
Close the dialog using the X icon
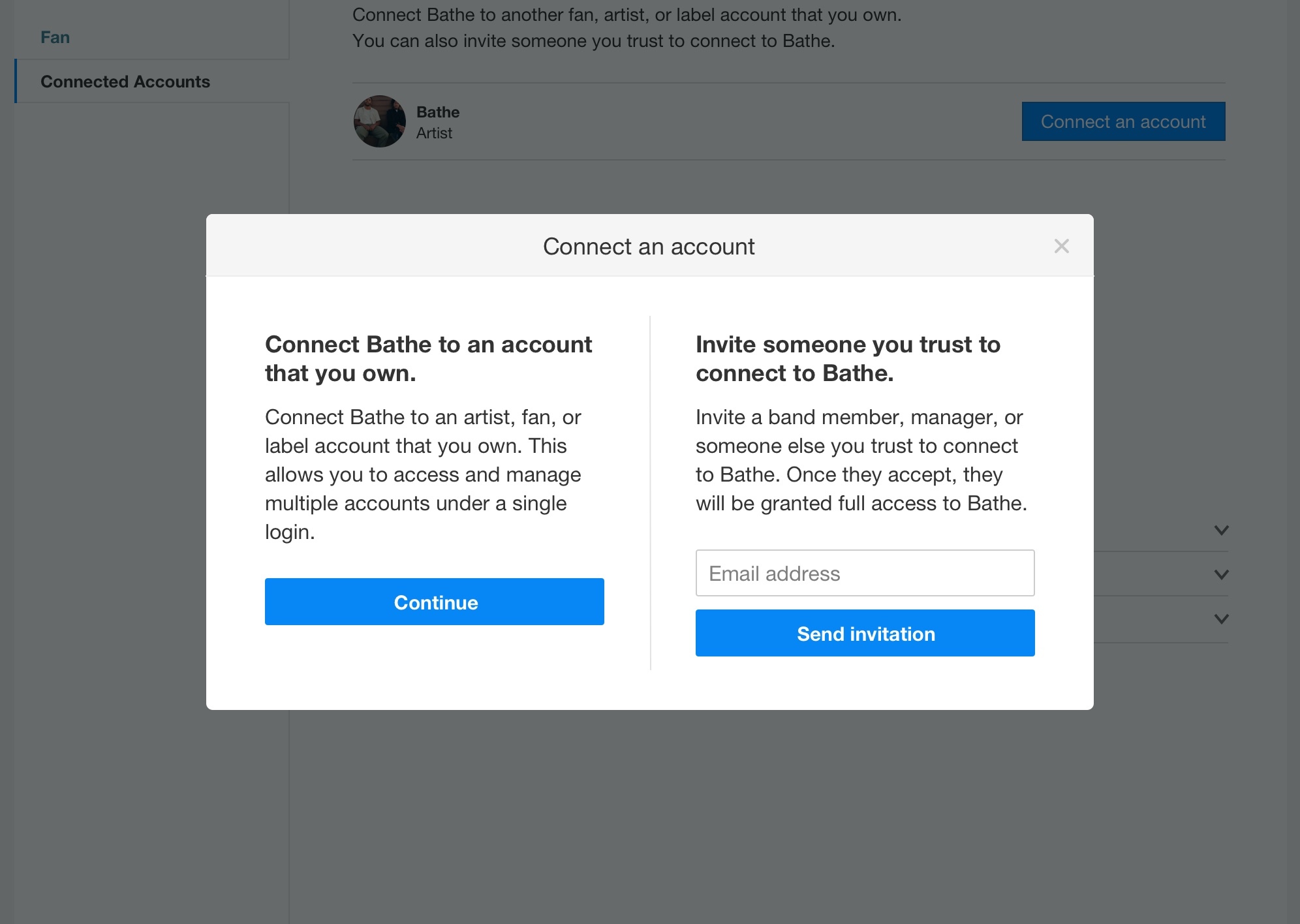tap(1062, 246)
